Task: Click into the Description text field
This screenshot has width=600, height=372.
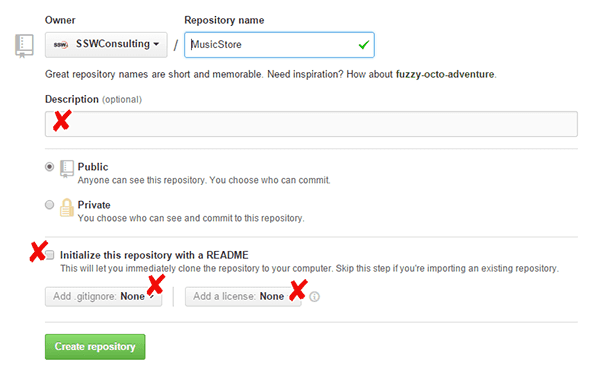Action: pyautogui.click(x=311, y=124)
